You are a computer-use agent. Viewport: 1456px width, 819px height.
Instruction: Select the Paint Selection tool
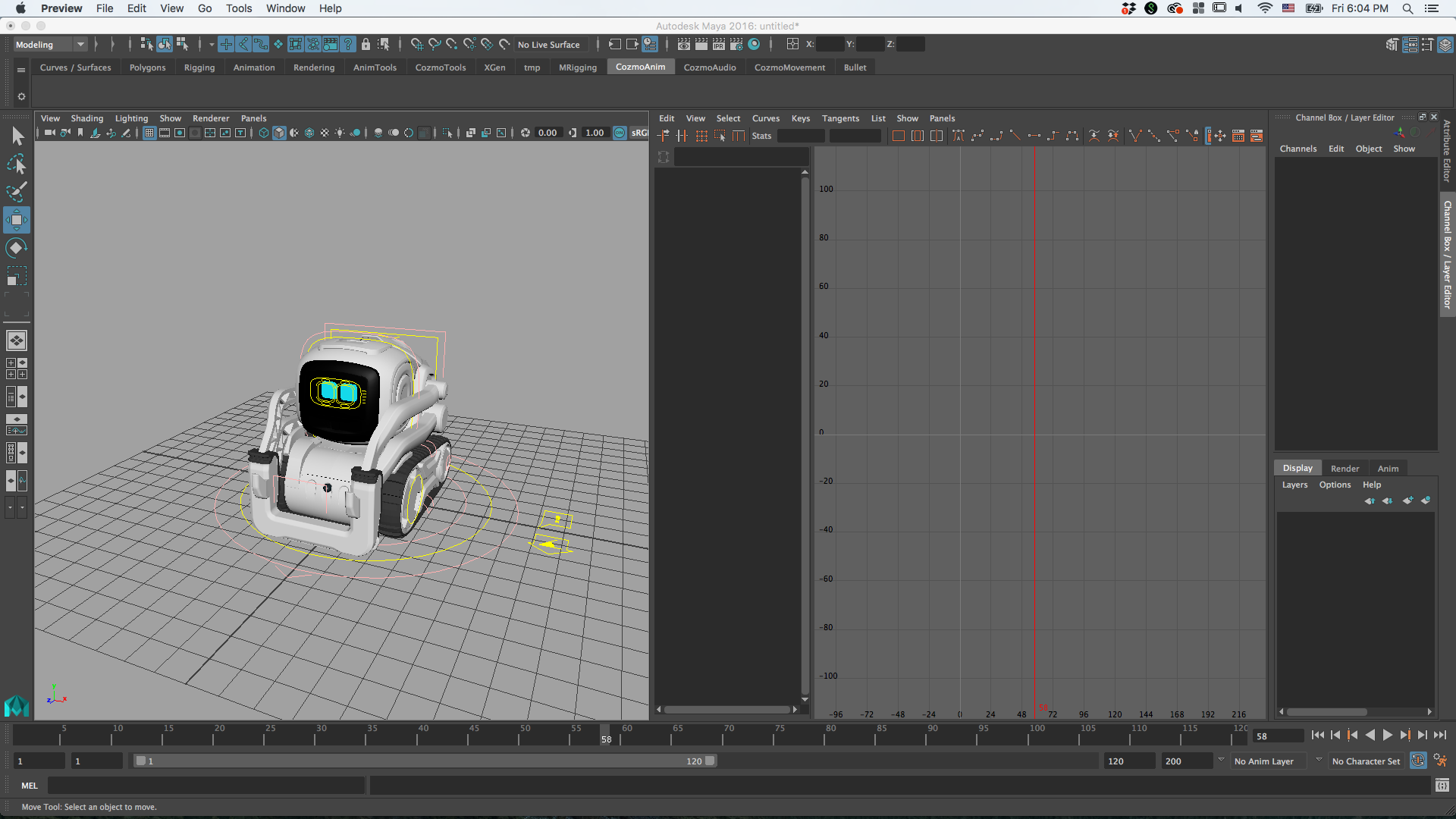pyautogui.click(x=16, y=192)
